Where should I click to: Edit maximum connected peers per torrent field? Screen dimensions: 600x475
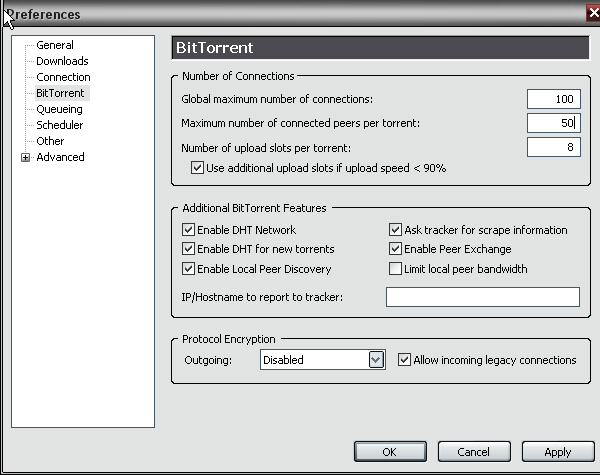553,123
